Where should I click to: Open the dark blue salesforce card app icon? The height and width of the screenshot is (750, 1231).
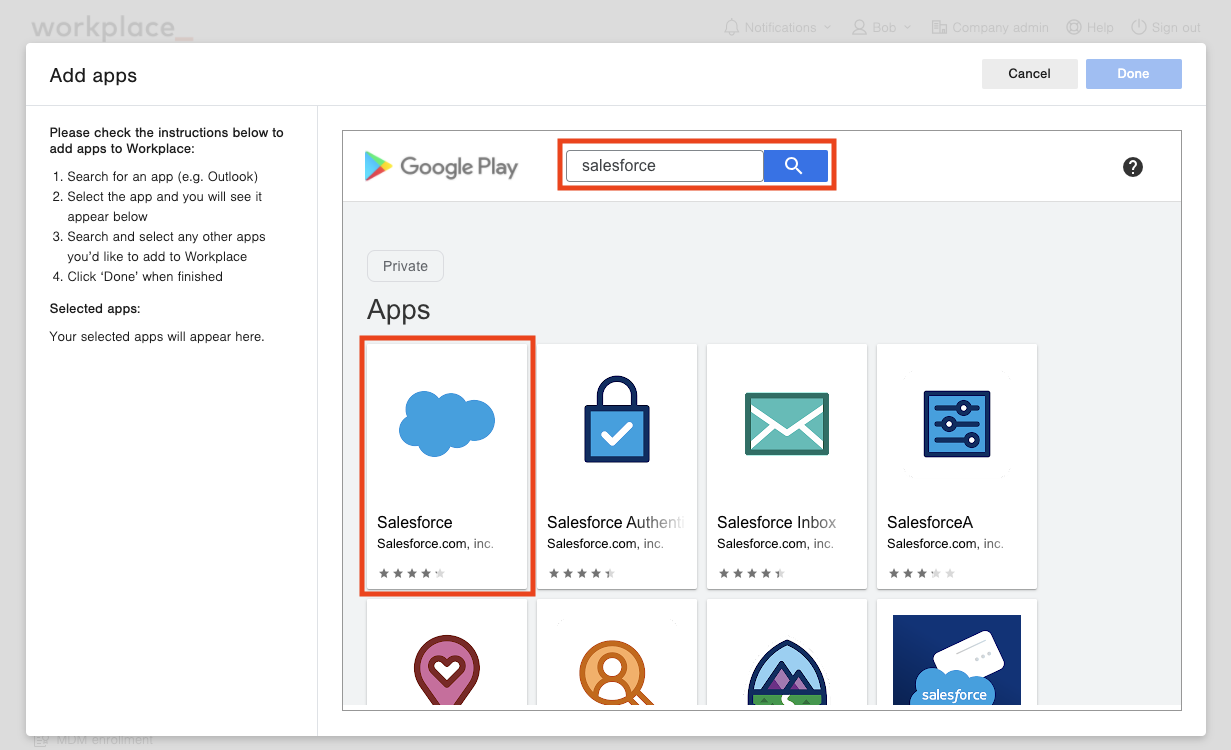[x=957, y=662]
